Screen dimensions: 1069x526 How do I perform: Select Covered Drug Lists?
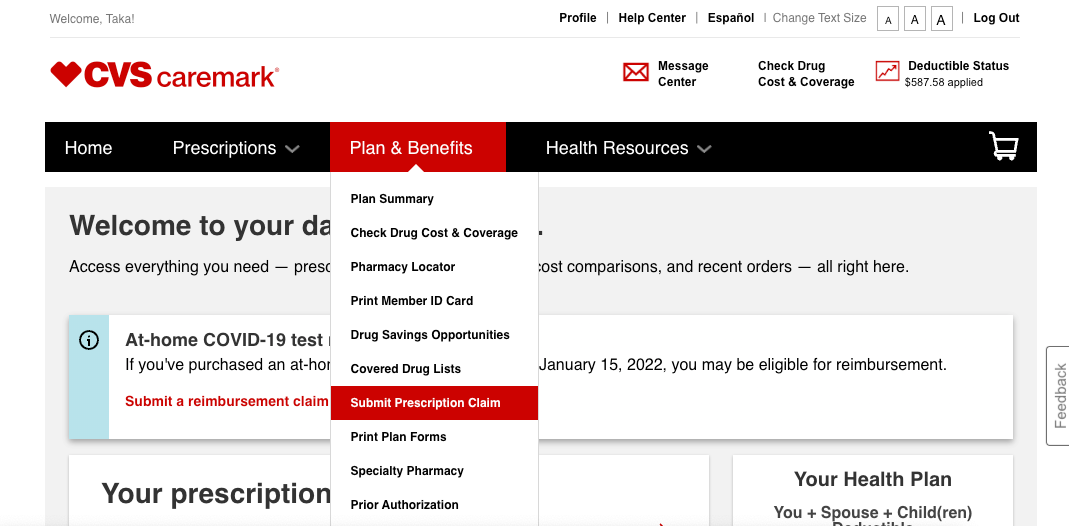click(406, 369)
